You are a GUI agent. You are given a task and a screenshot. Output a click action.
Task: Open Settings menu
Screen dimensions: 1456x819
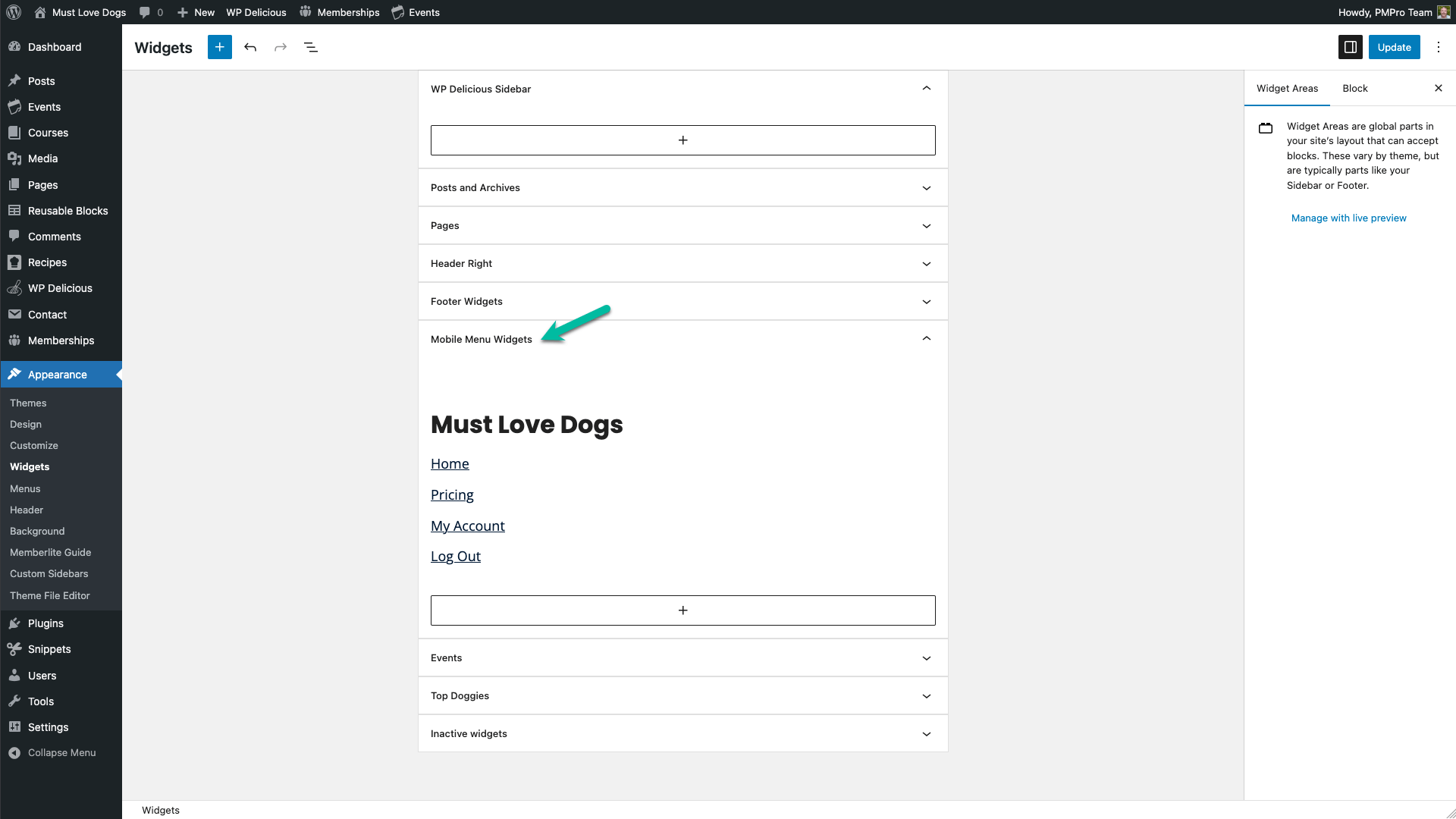(61, 727)
